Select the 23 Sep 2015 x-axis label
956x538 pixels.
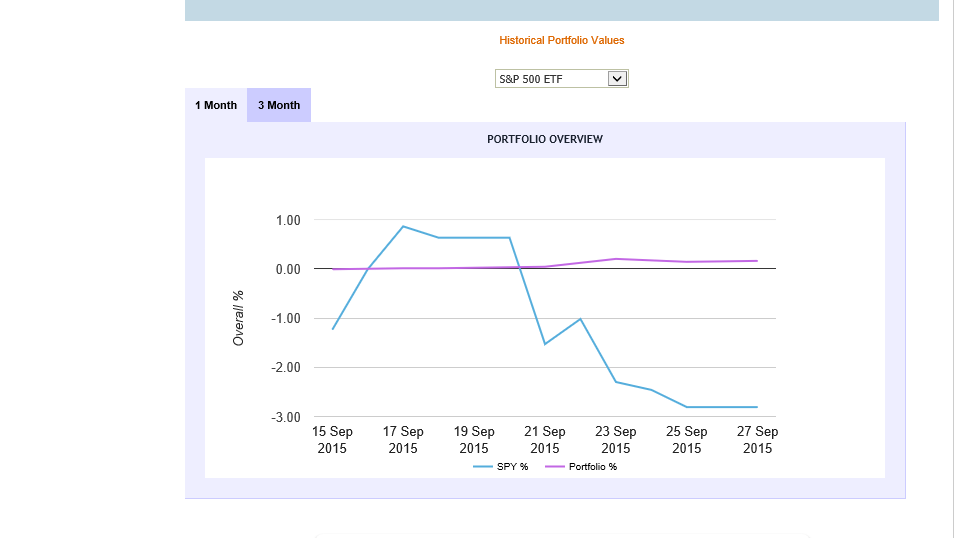click(x=616, y=440)
